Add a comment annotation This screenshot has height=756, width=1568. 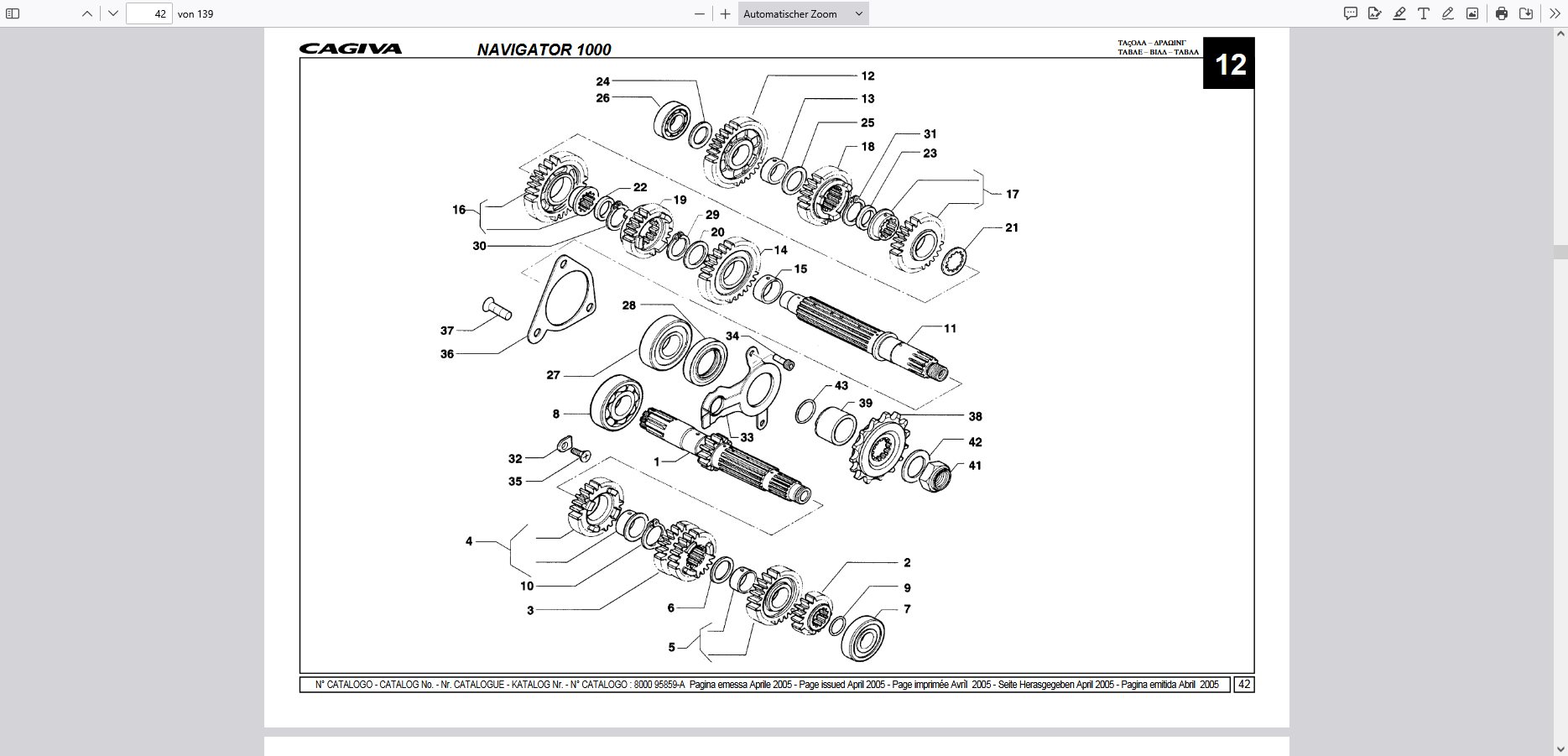1351,13
